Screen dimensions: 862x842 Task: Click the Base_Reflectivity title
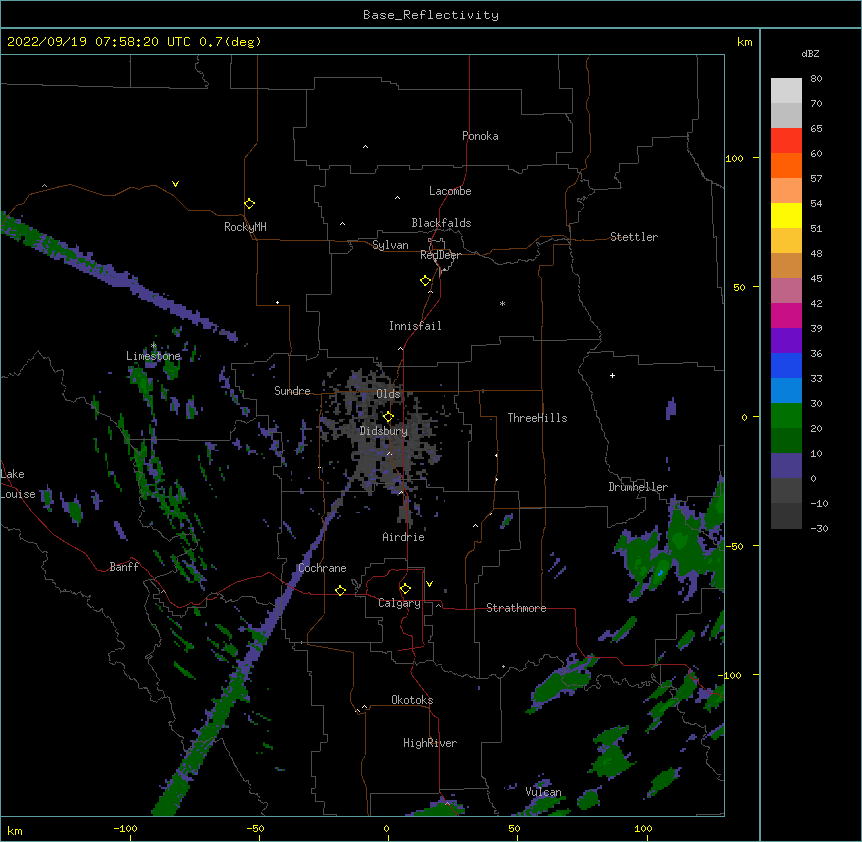coord(431,15)
